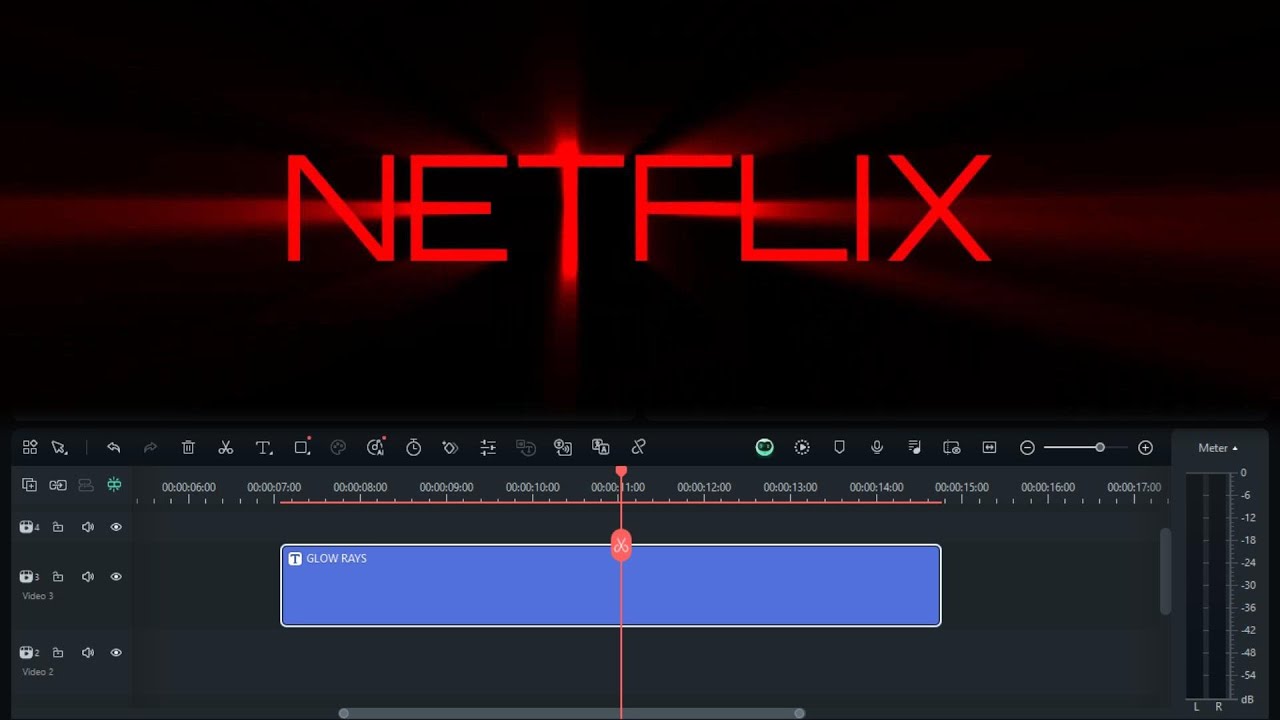Click the horizontal timeline scrollbar

pos(571,713)
